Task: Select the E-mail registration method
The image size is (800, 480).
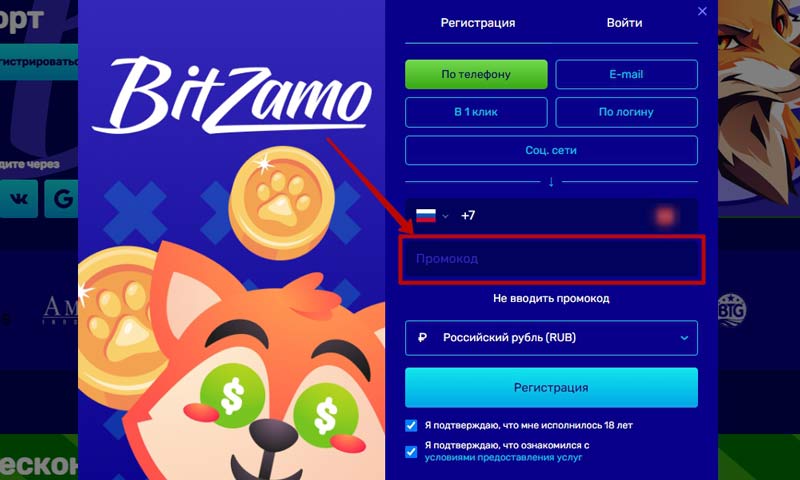Action: [x=626, y=74]
